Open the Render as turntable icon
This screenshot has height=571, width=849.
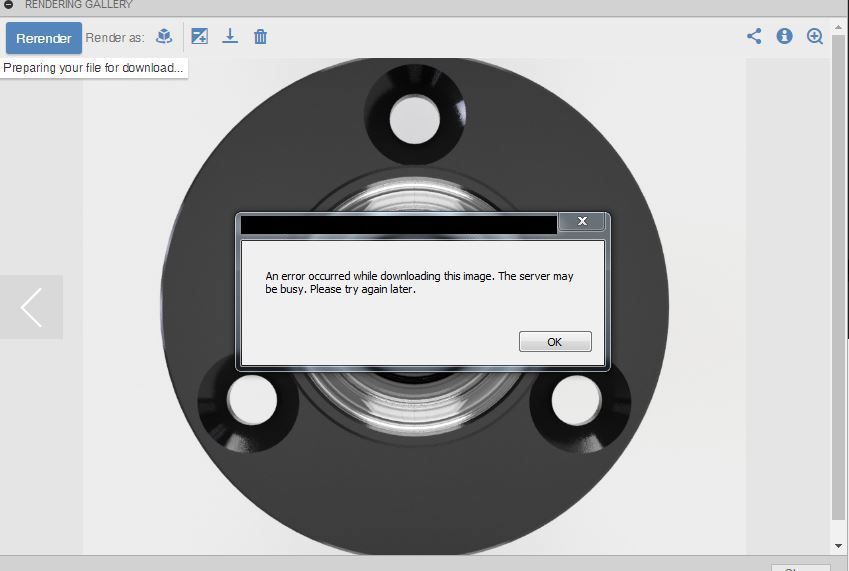pos(164,37)
